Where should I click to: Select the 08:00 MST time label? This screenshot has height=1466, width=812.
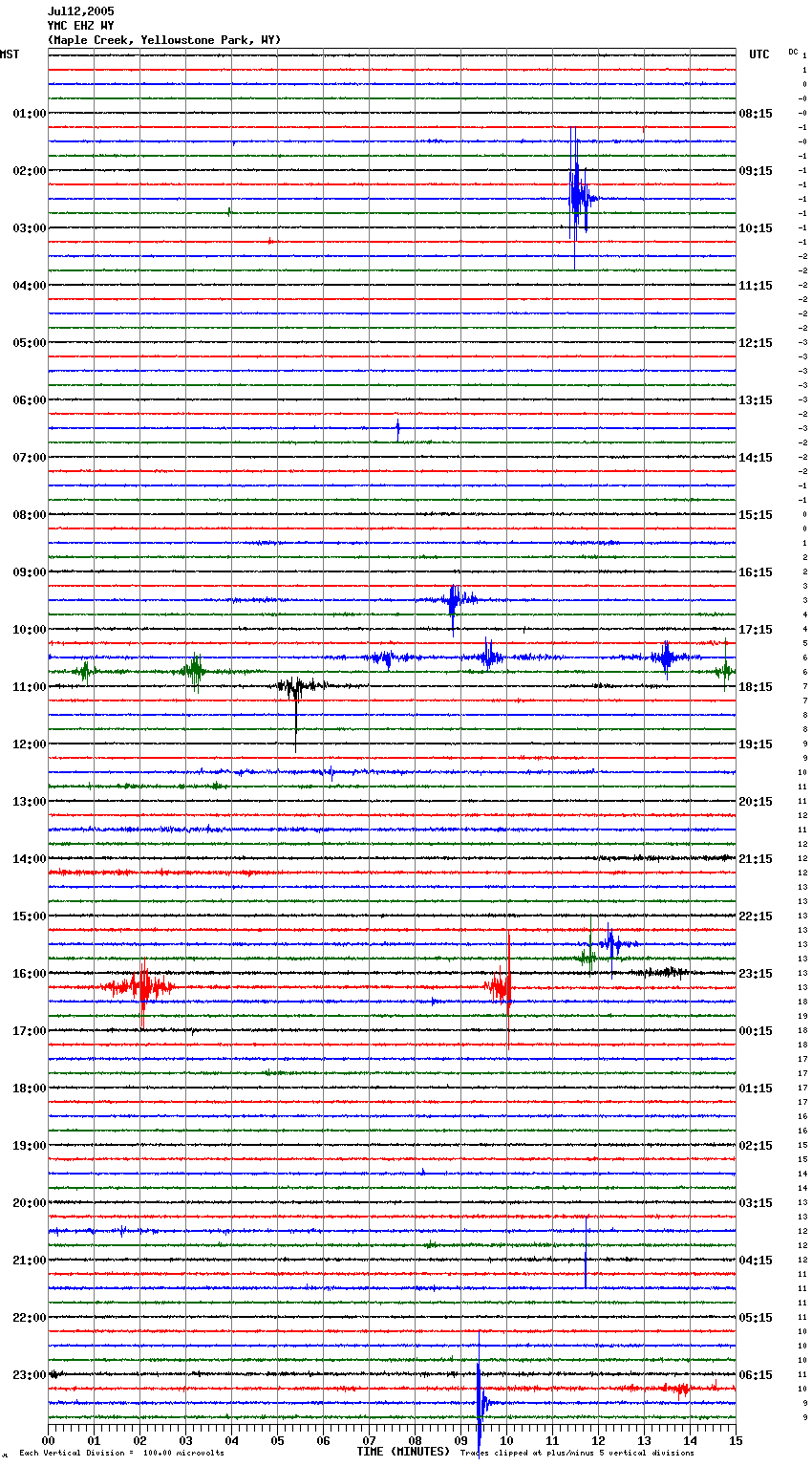(29, 515)
